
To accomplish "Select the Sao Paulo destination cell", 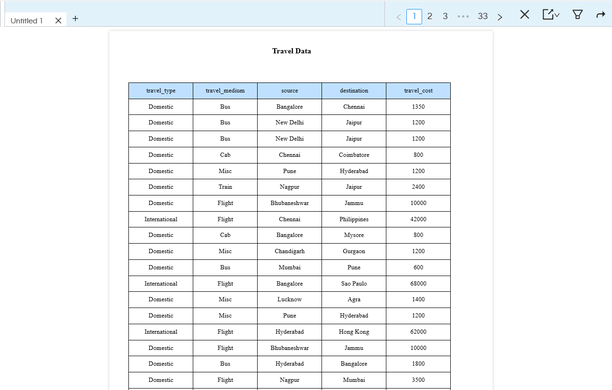I will [354, 284].
